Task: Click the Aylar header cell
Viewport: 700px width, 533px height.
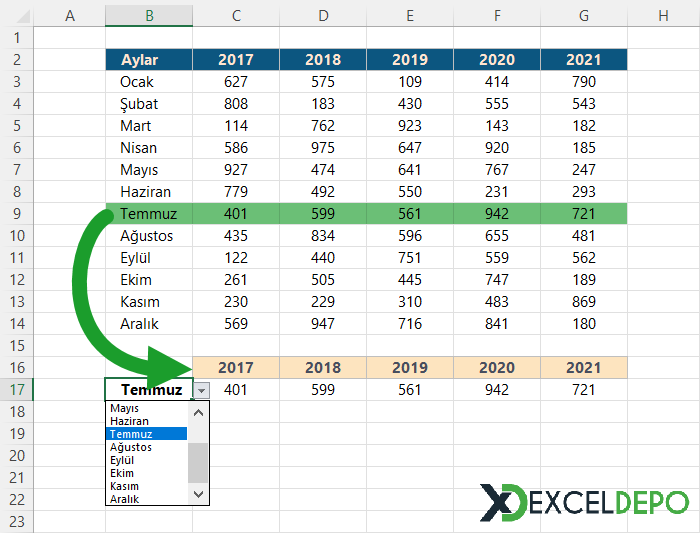Action: point(149,60)
